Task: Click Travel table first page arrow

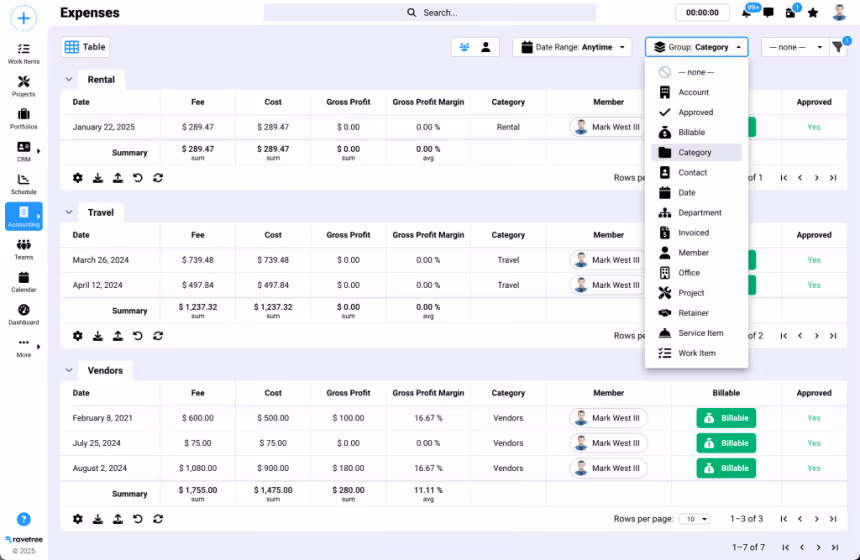Action: (x=784, y=336)
